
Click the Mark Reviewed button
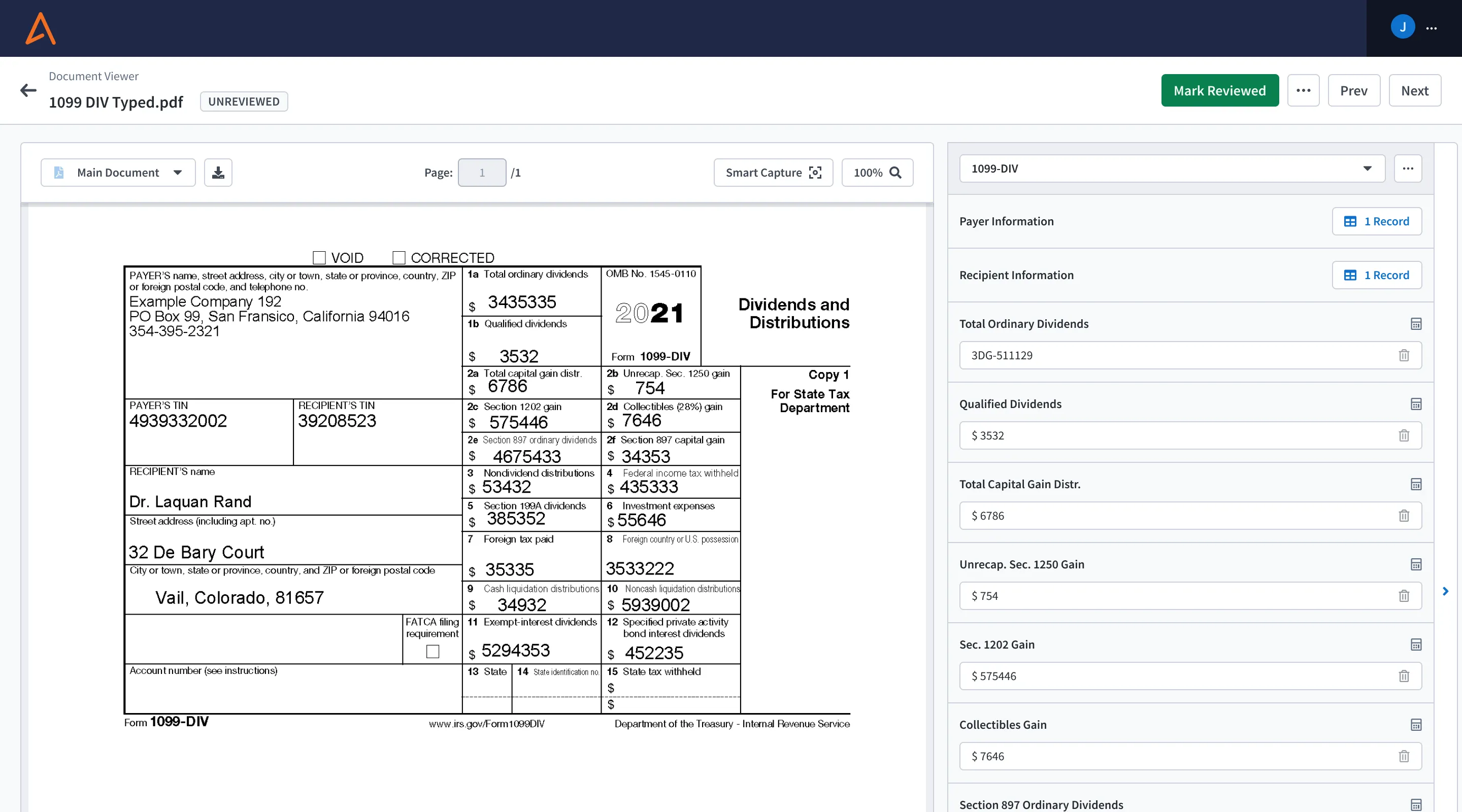click(x=1220, y=90)
